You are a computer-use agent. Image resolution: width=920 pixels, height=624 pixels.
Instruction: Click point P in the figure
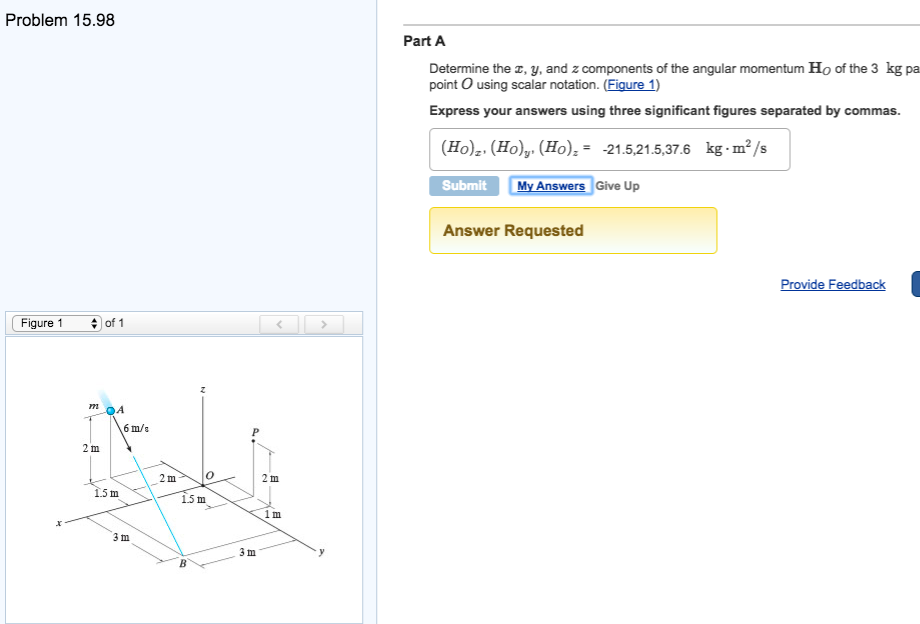coord(255,432)
